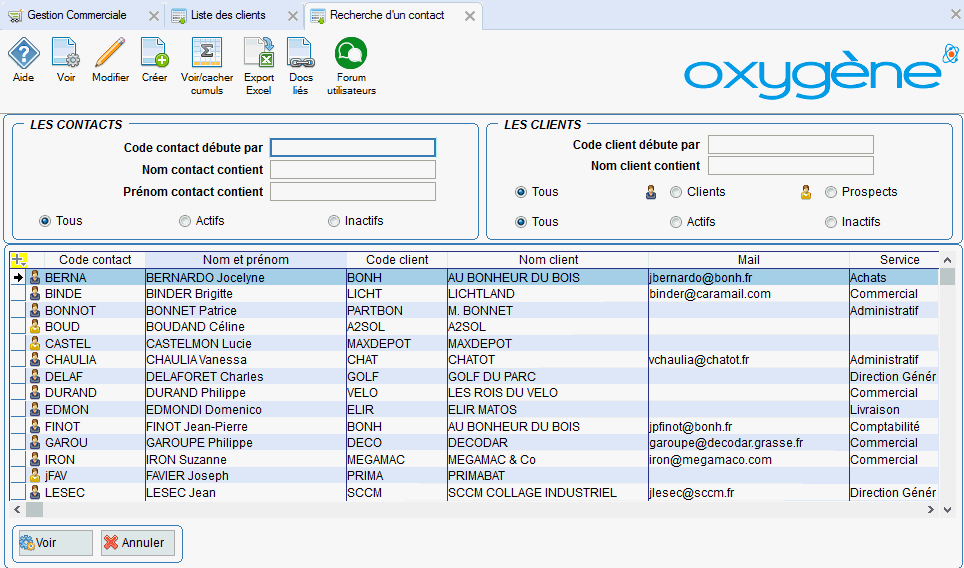
Task: Focus Nom client contient field
Action: pyautogui.click(x=791, y=165)
